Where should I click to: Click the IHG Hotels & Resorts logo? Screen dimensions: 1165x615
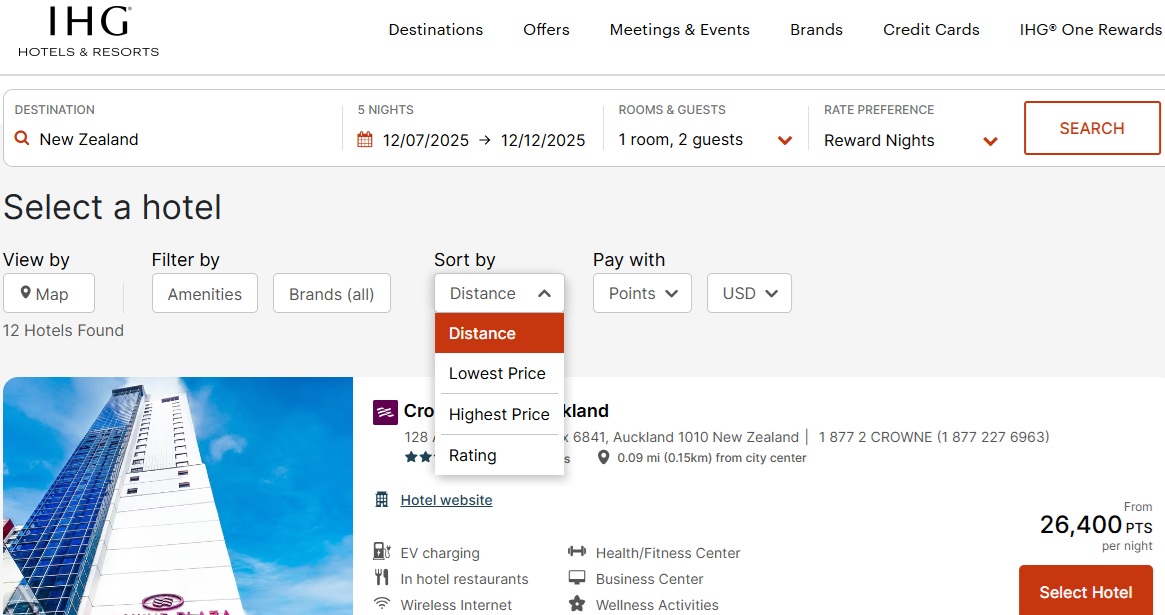click(88, 32)
